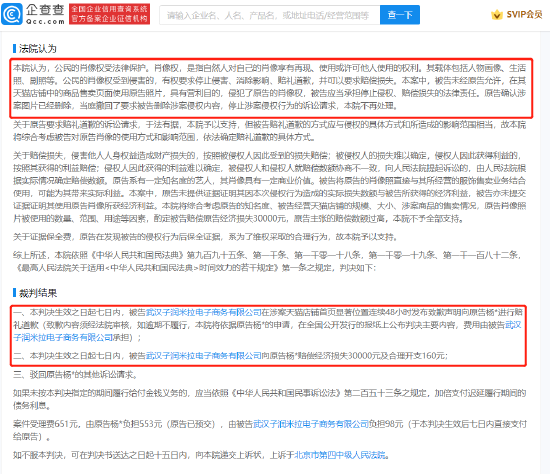The image size is (550, 474).
Task: Focus the company name search input field
Action: pyautogui.click(x=269, y=15)
